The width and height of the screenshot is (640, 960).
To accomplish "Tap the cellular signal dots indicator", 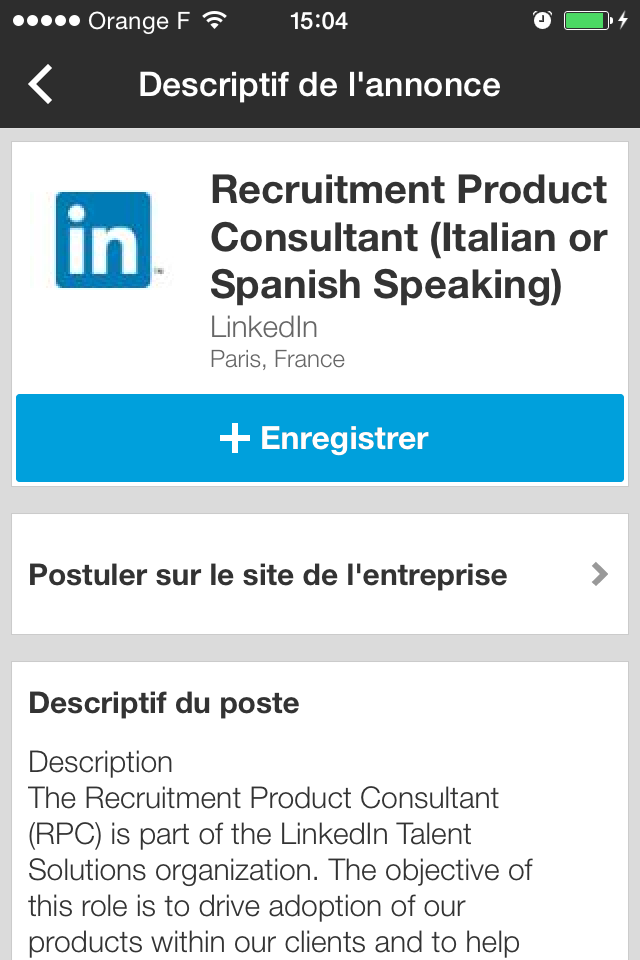I will tap(47, 21).
